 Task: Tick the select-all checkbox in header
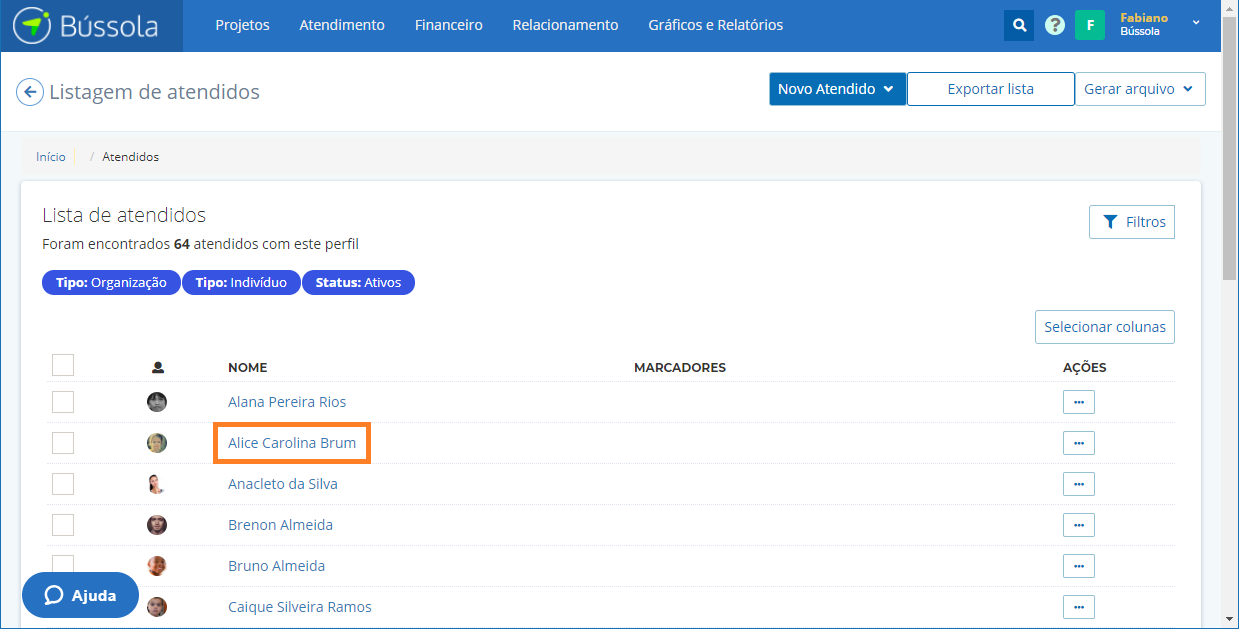click(63, 365)
